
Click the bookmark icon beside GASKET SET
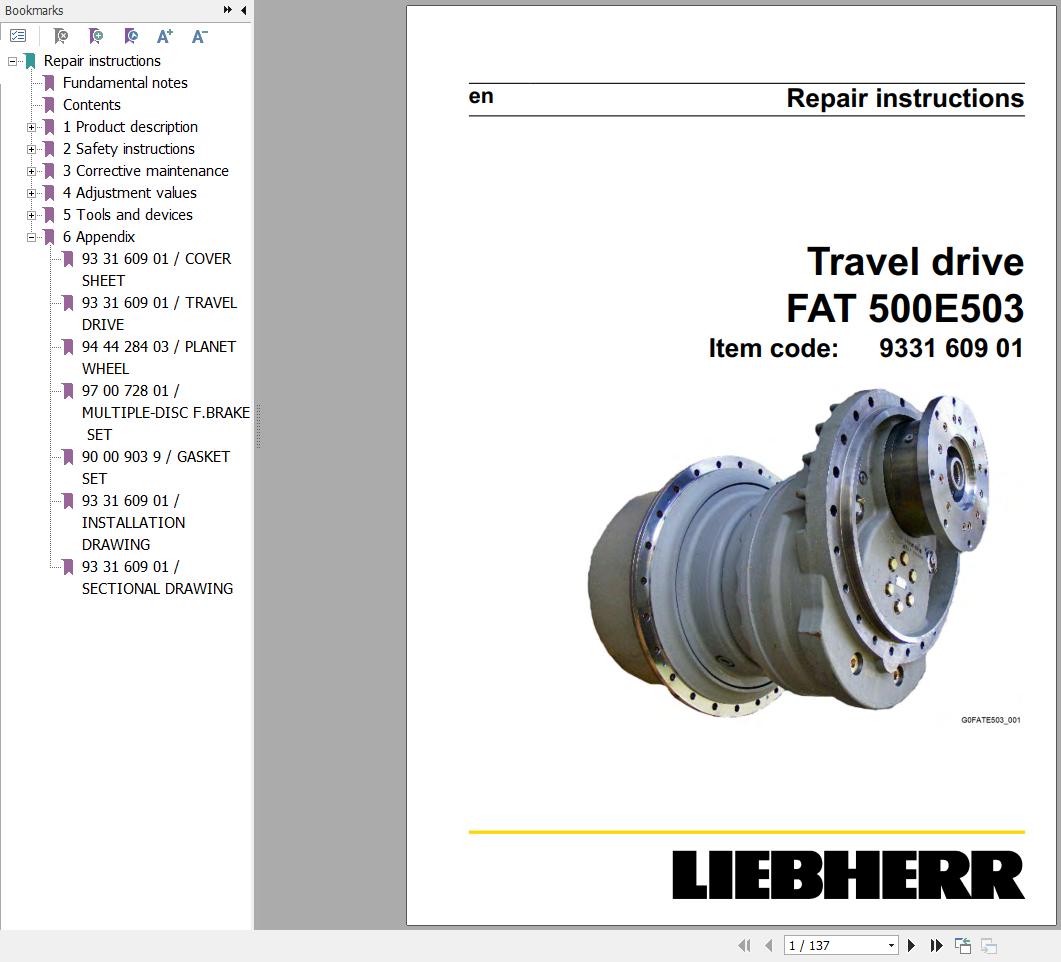(68, 457)
